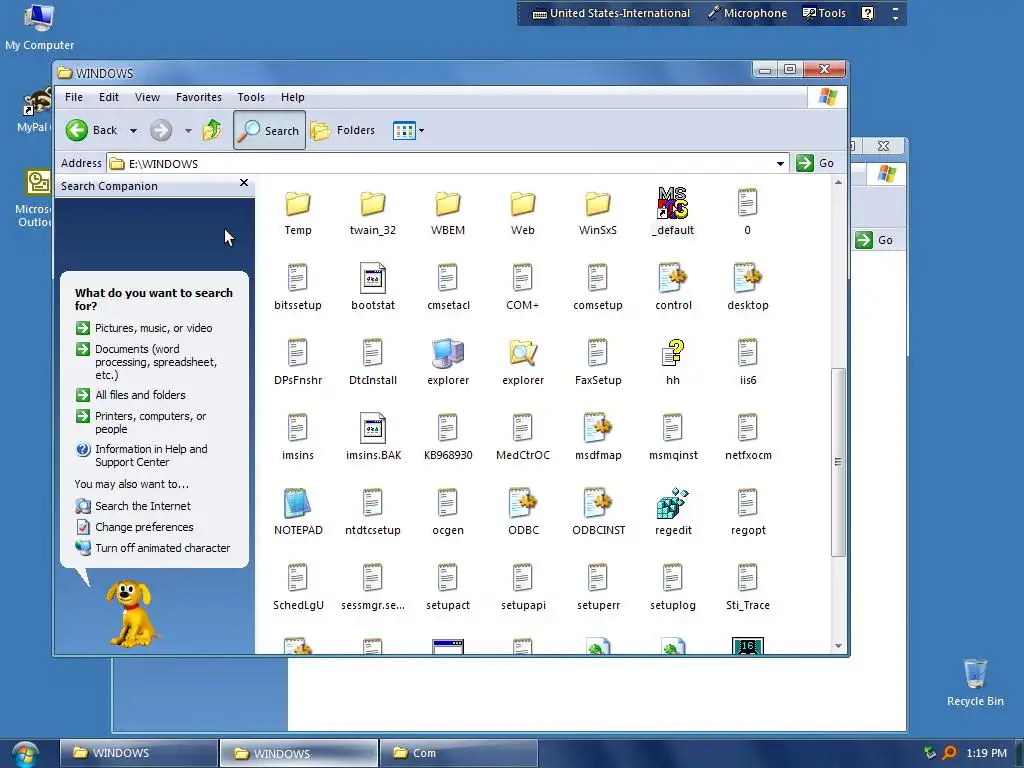
Task: Select the NOTEPAD application icon
Action: click(x=298, y=504)
